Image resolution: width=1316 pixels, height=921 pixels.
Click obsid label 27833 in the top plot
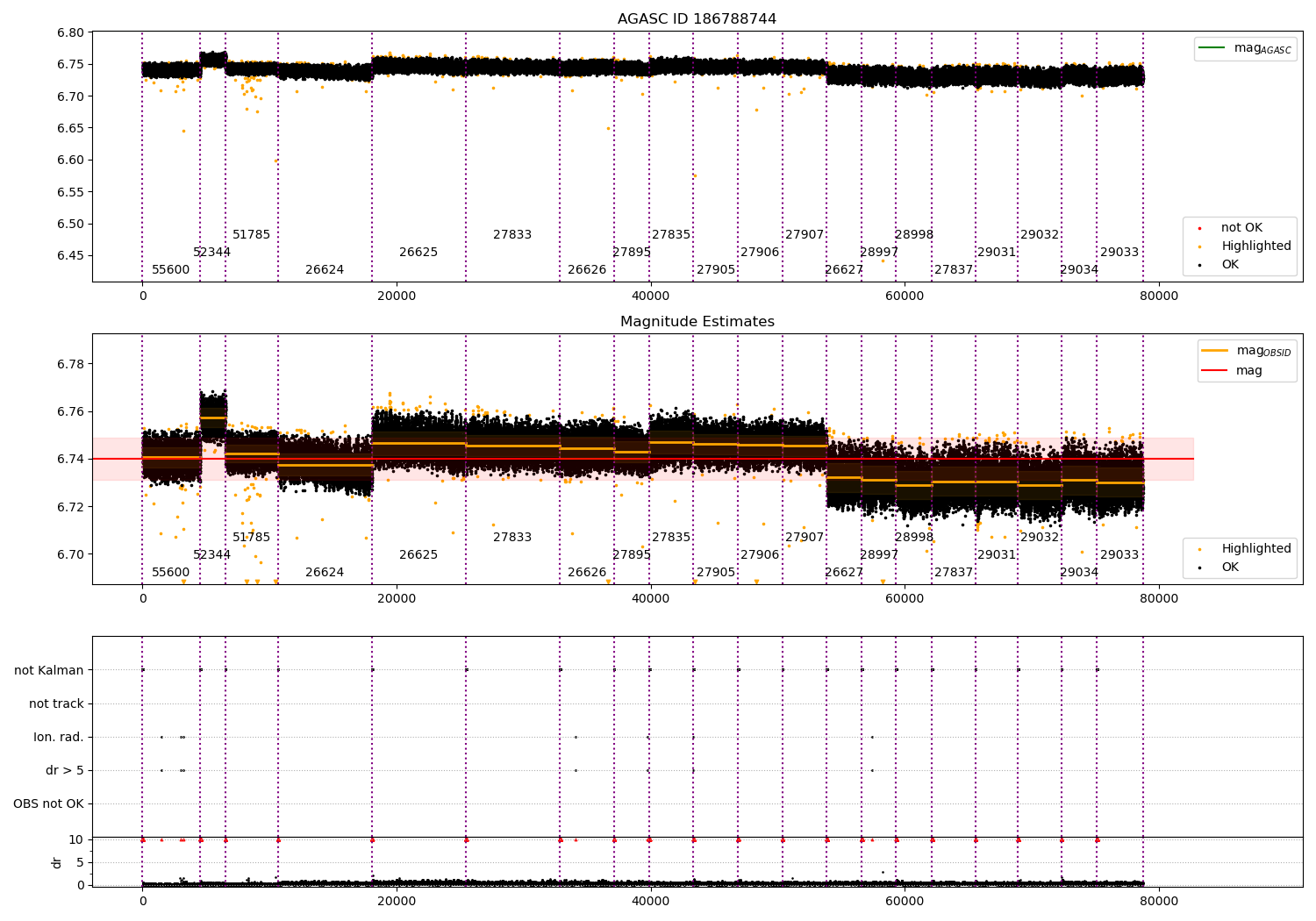coord(512,235)
